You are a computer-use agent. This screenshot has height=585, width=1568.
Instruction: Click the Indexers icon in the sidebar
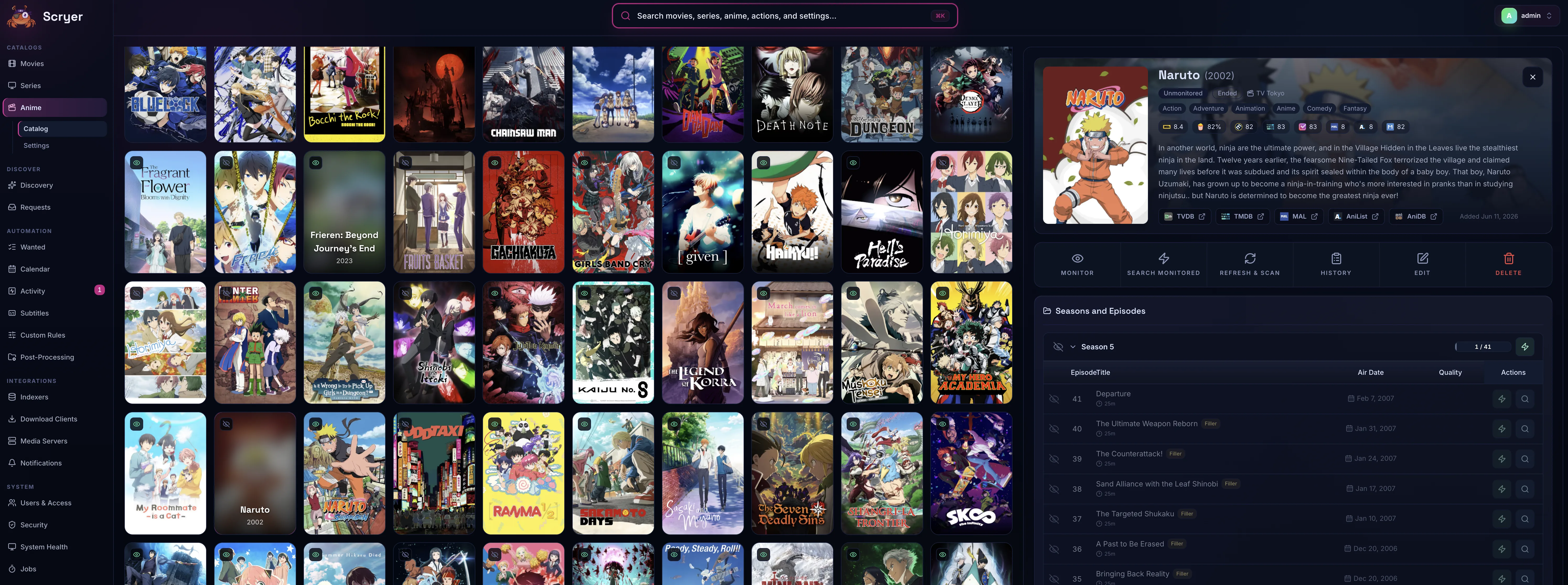coord(12,397)
